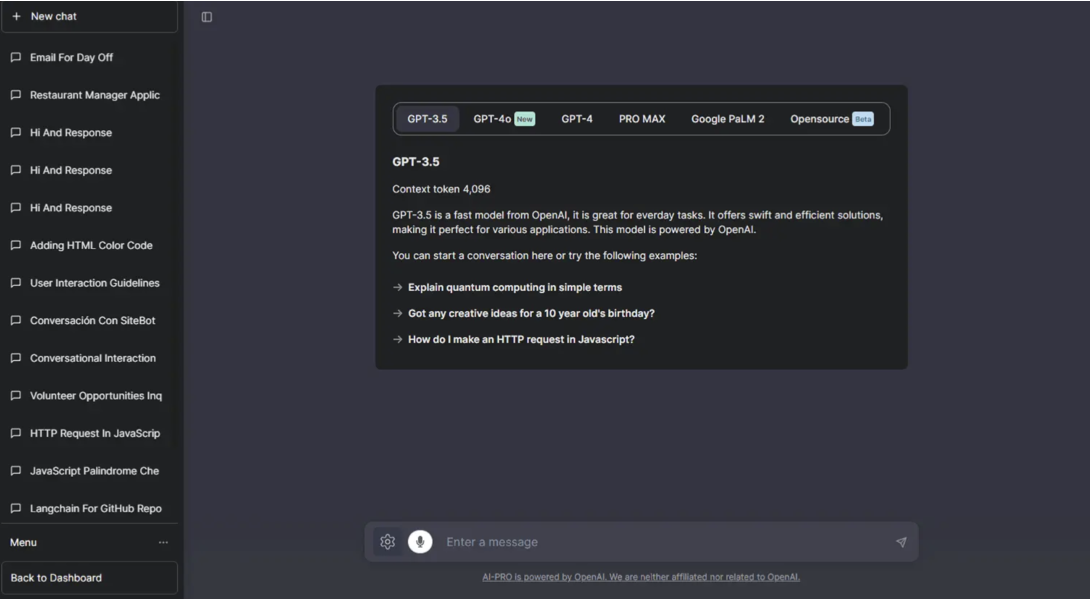Click chat icon beside Volunteer Opportunities Inq
Viewport: 1091px width, 599px height.
pos(16,395)
